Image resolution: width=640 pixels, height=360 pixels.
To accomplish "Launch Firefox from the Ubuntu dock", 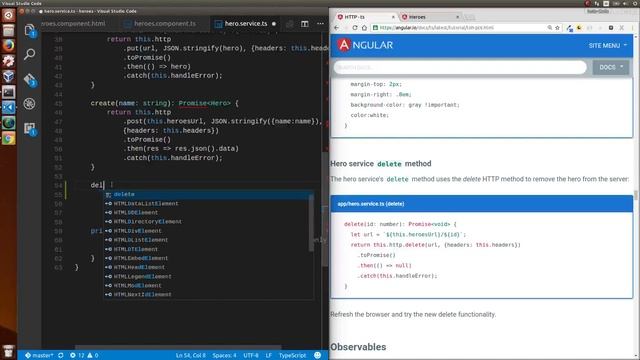I will [x=9, y=45].
